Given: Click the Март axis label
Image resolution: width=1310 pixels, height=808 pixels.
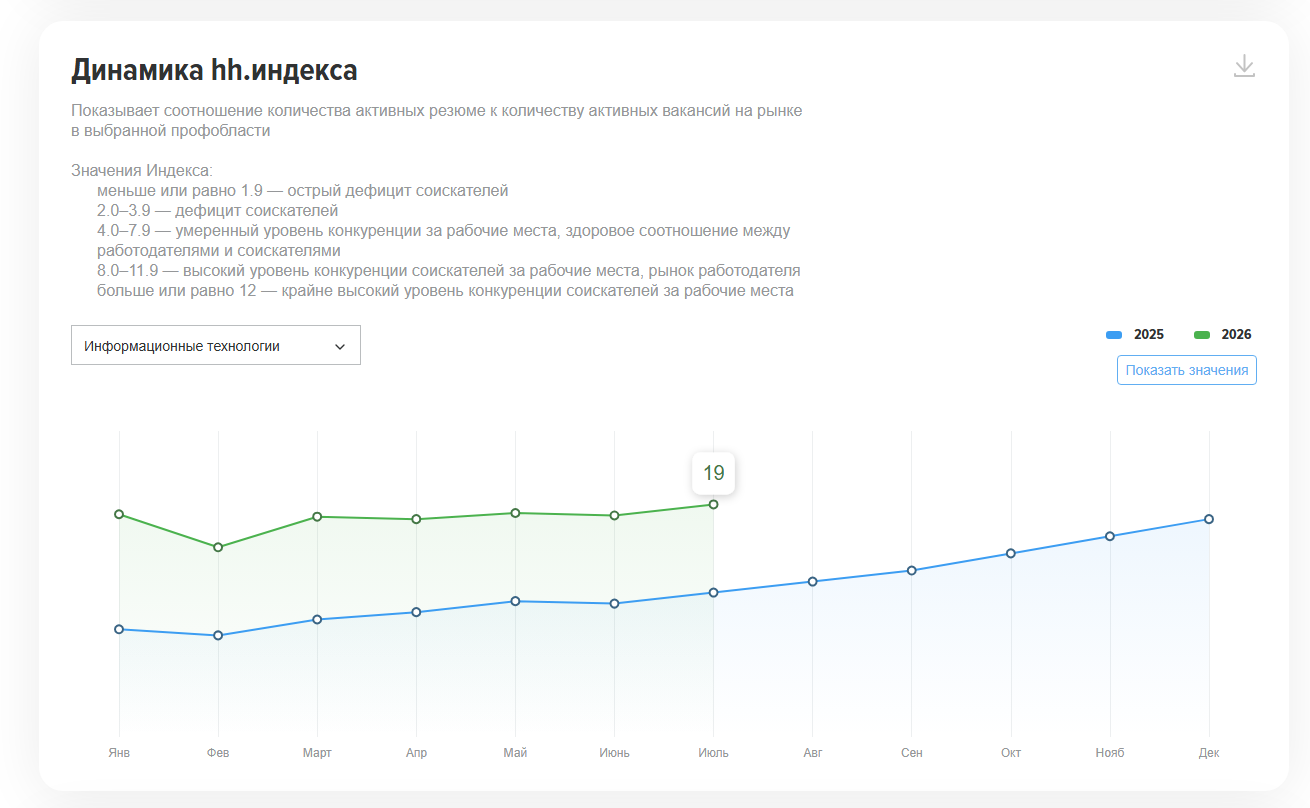Looking at the screenshot, I should 317,753.
